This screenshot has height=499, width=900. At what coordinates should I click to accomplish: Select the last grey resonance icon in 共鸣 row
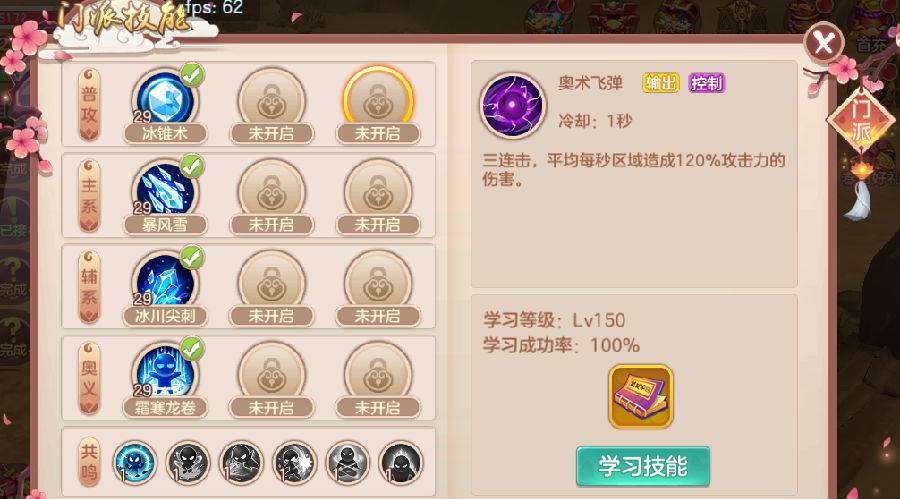(401, 462)
